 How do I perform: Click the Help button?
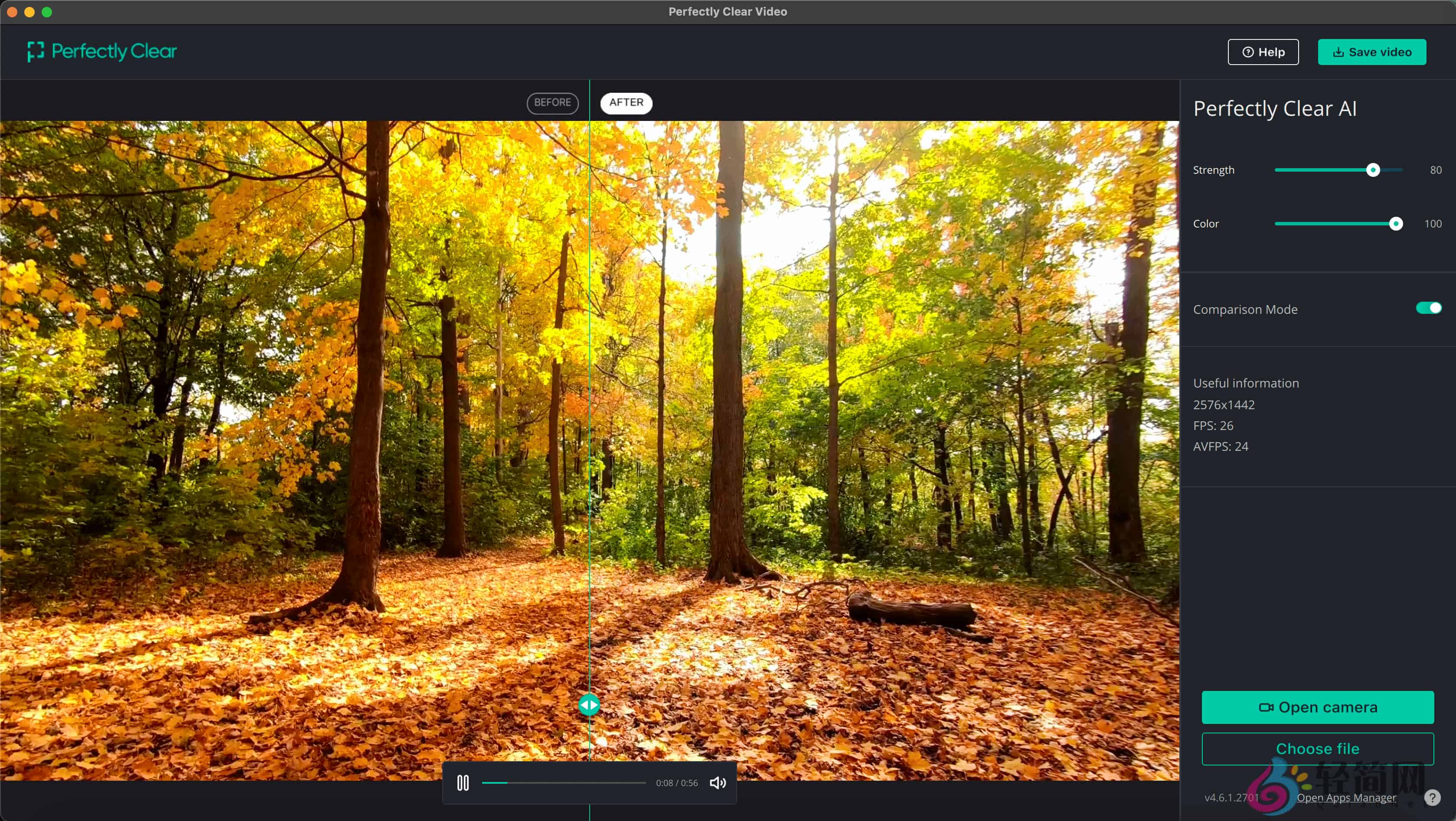pos(1263,52)
